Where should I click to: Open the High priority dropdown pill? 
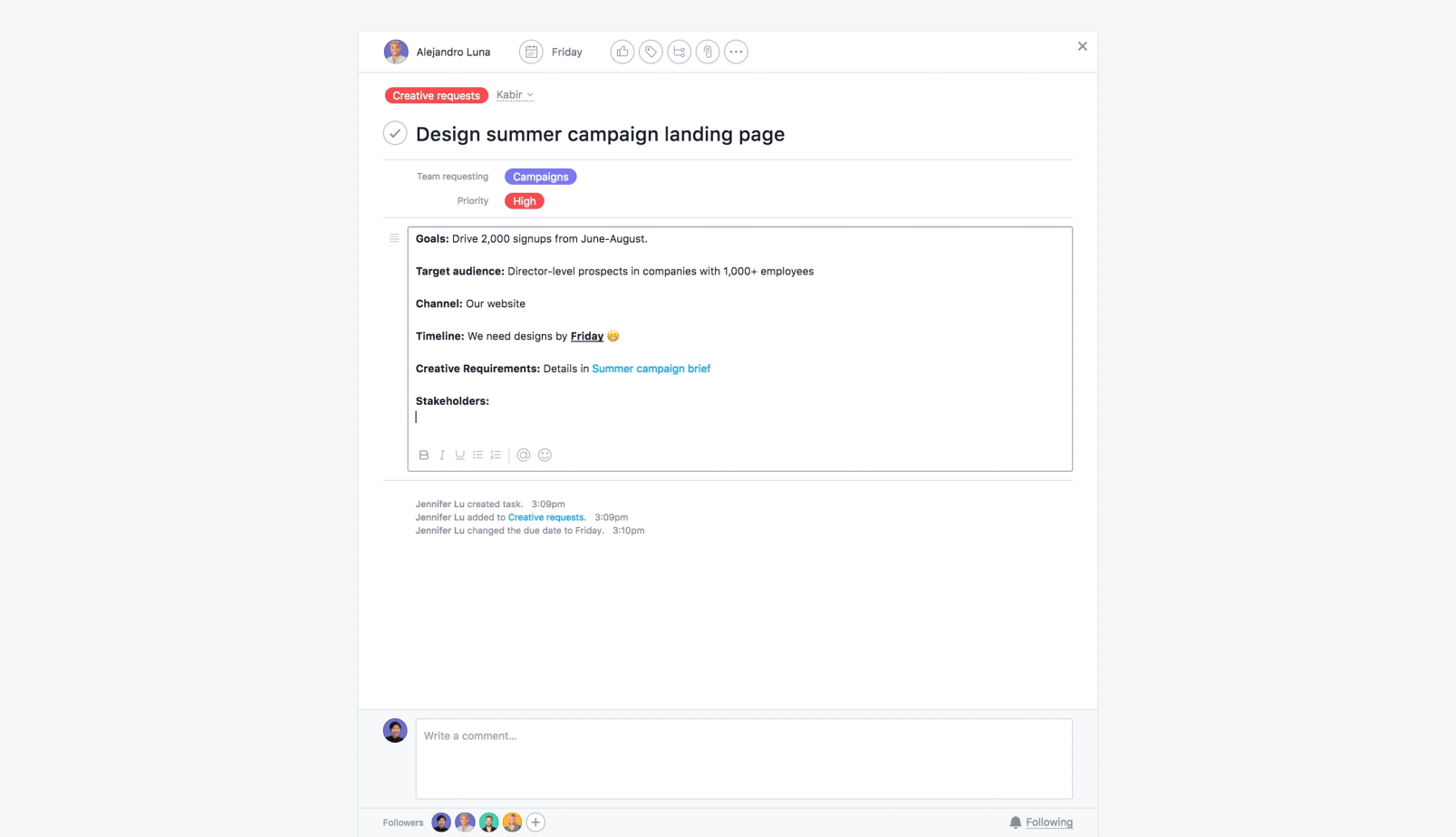pos(525,201)
